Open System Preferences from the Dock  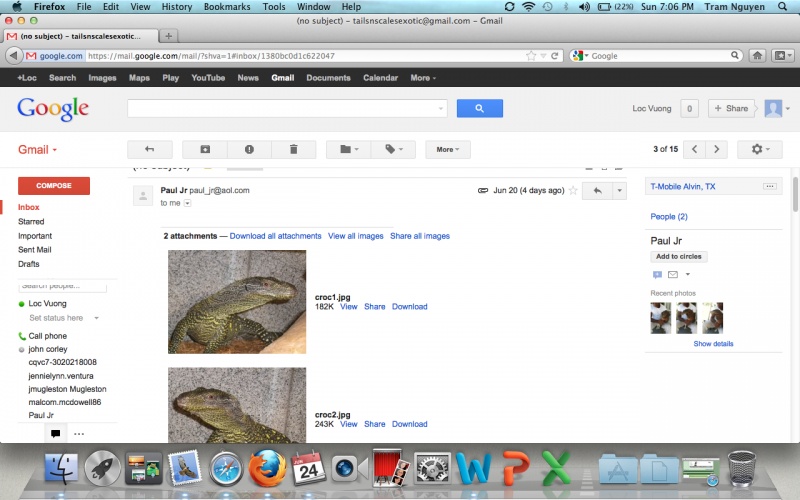click(432, 469)
